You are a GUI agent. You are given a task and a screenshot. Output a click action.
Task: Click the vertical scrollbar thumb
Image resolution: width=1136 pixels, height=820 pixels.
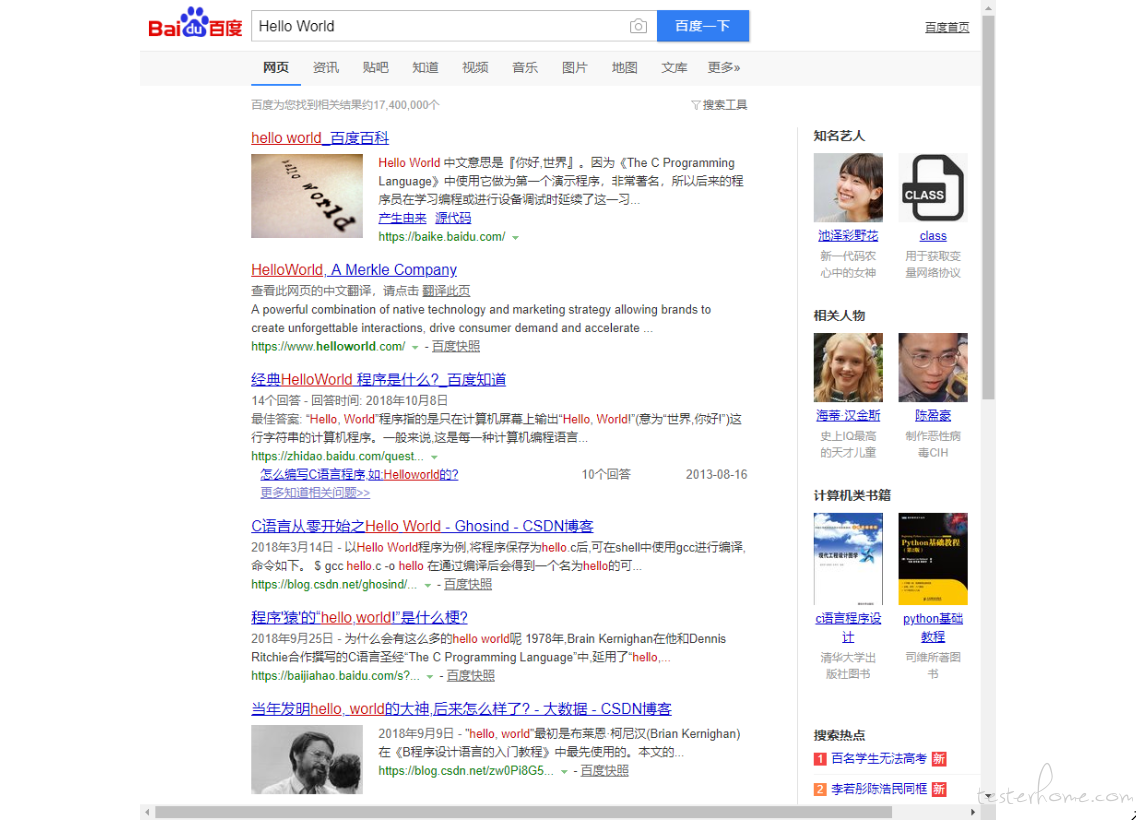(988, 207)
